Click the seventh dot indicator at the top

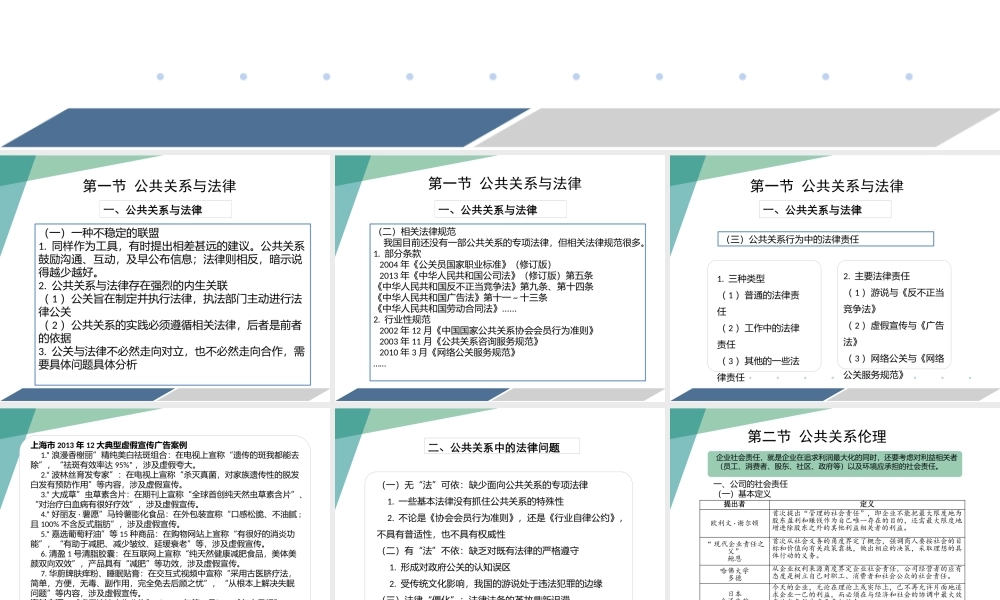[658, 75]
